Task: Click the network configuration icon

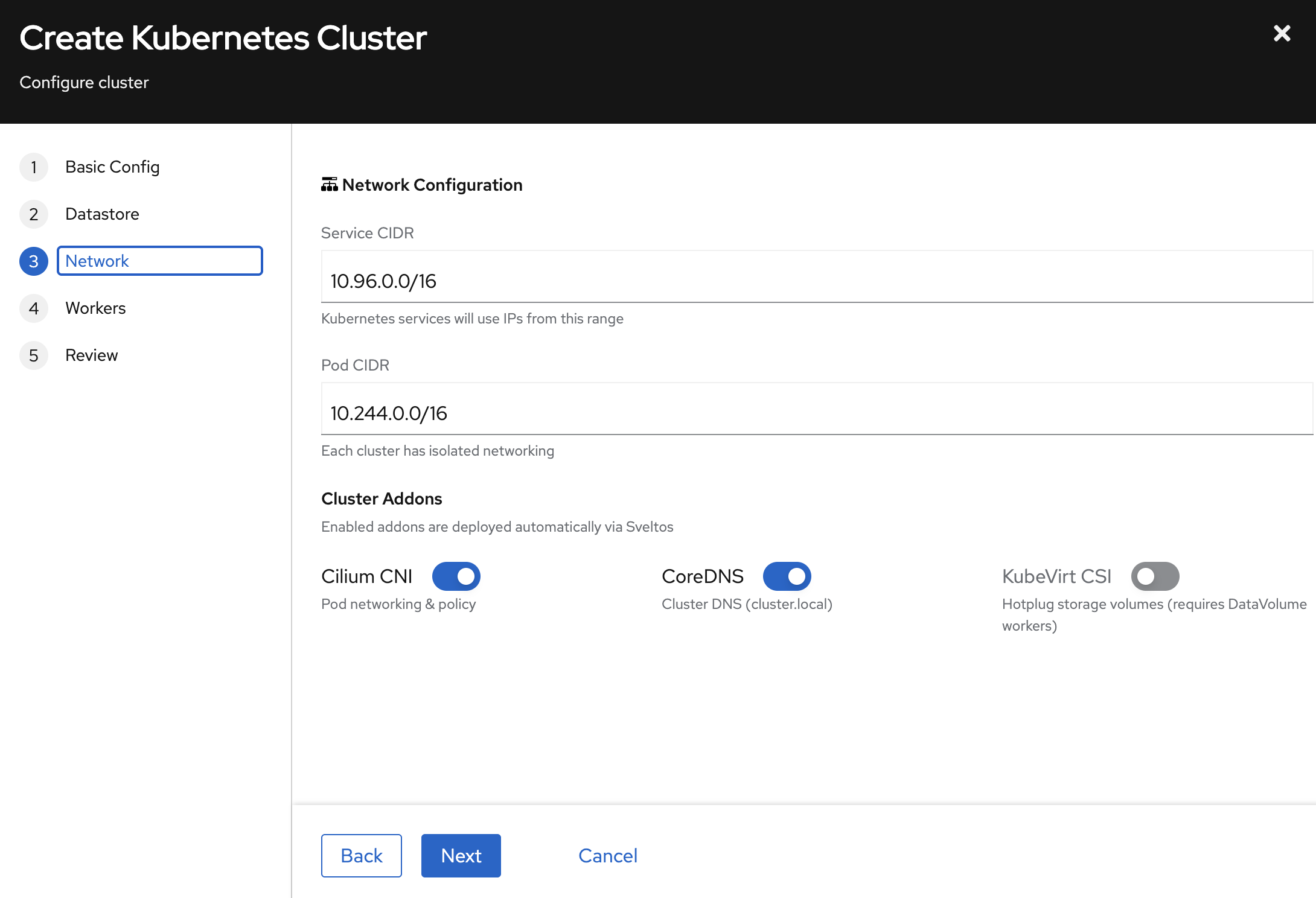Action: (x=329, y=185)
